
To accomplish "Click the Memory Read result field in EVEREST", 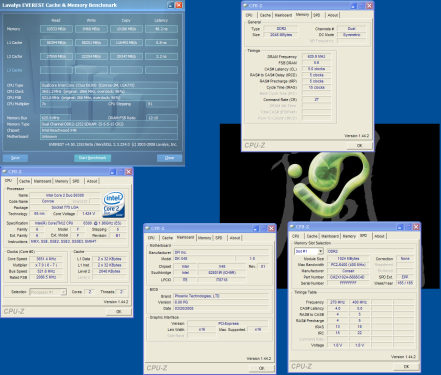I will point(56,29).
